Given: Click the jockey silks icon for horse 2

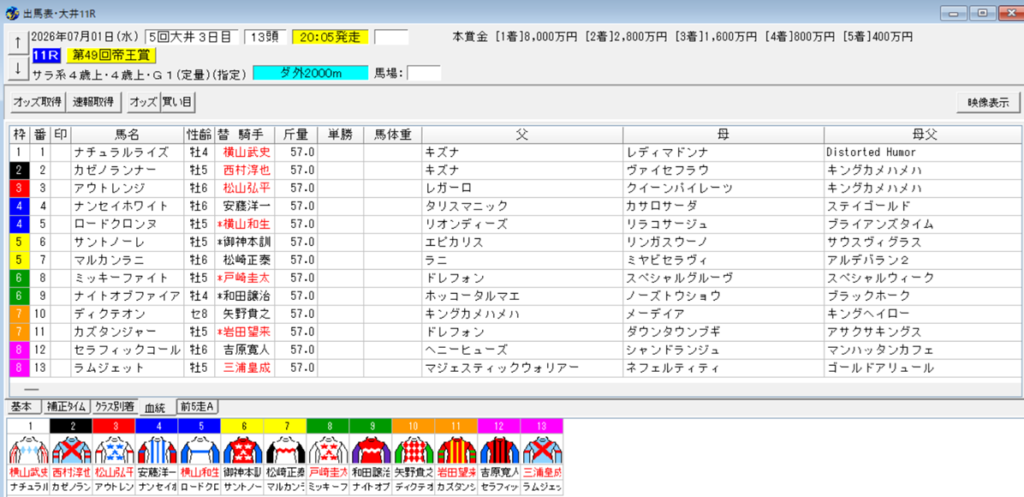Looking at the screenshot, I should [x=71, y=449].
